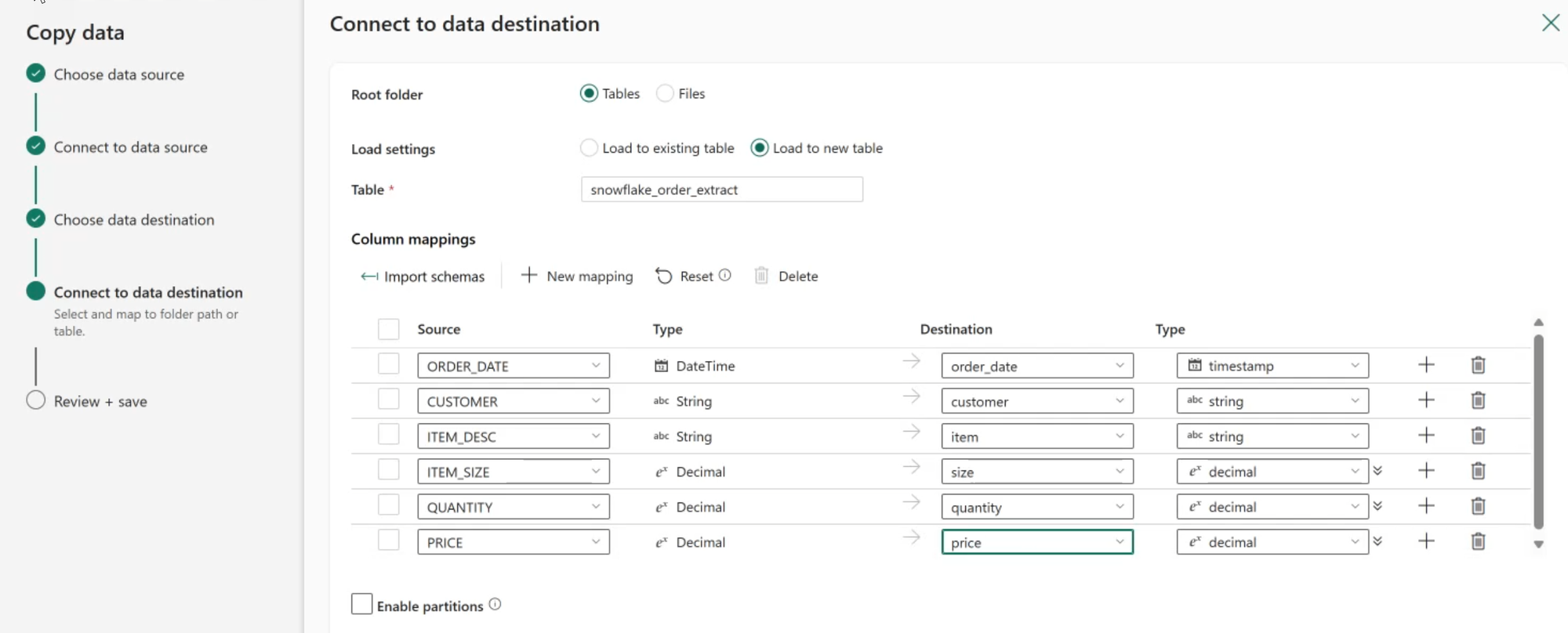Screen dimensions: 1568x633
Task: Check the ORDER_DATE row checkbox
Action: coord(388,364)
